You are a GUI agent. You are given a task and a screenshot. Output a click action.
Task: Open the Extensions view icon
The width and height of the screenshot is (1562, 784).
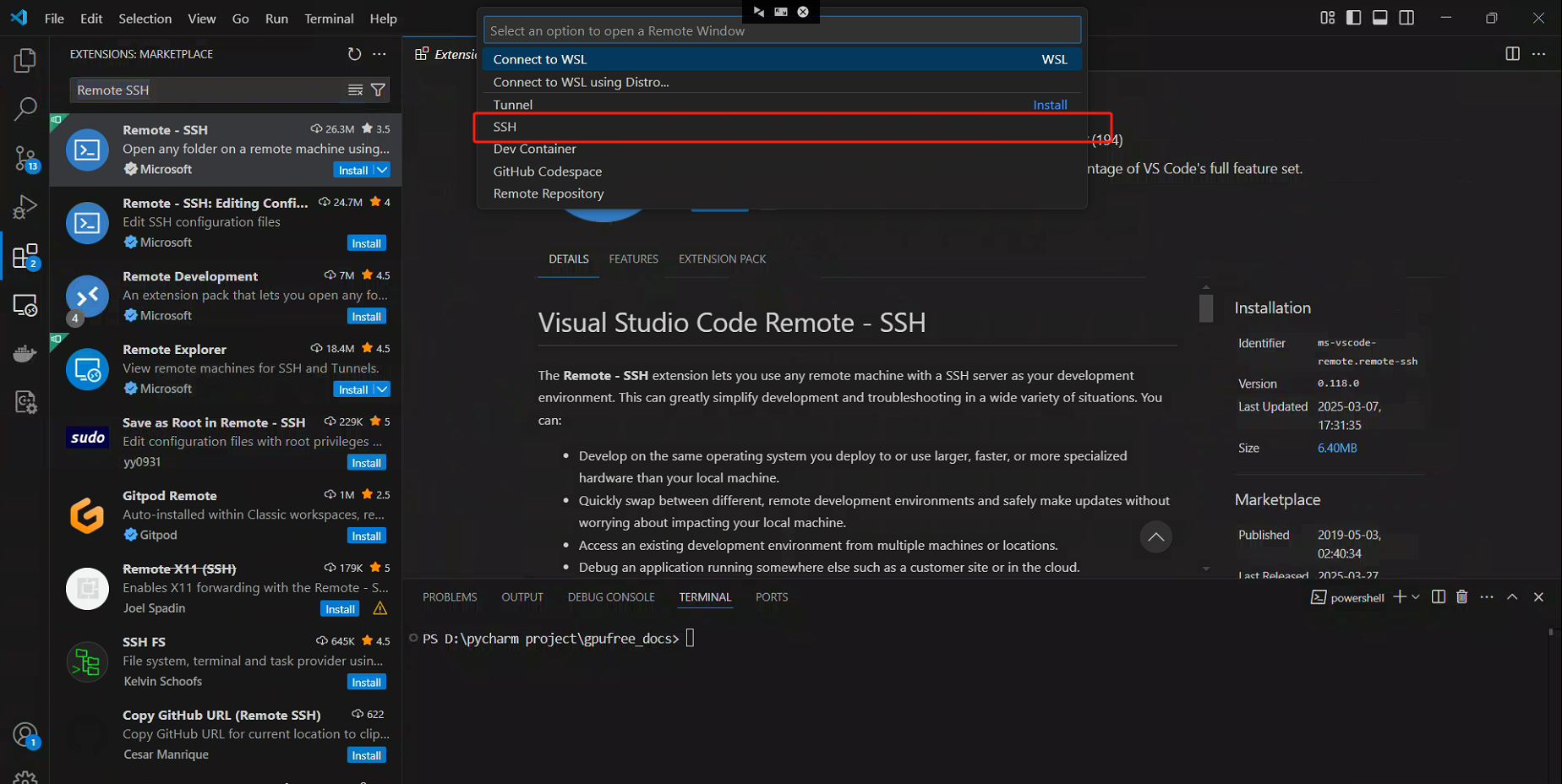pyautogui.click(x=25, y=256)
